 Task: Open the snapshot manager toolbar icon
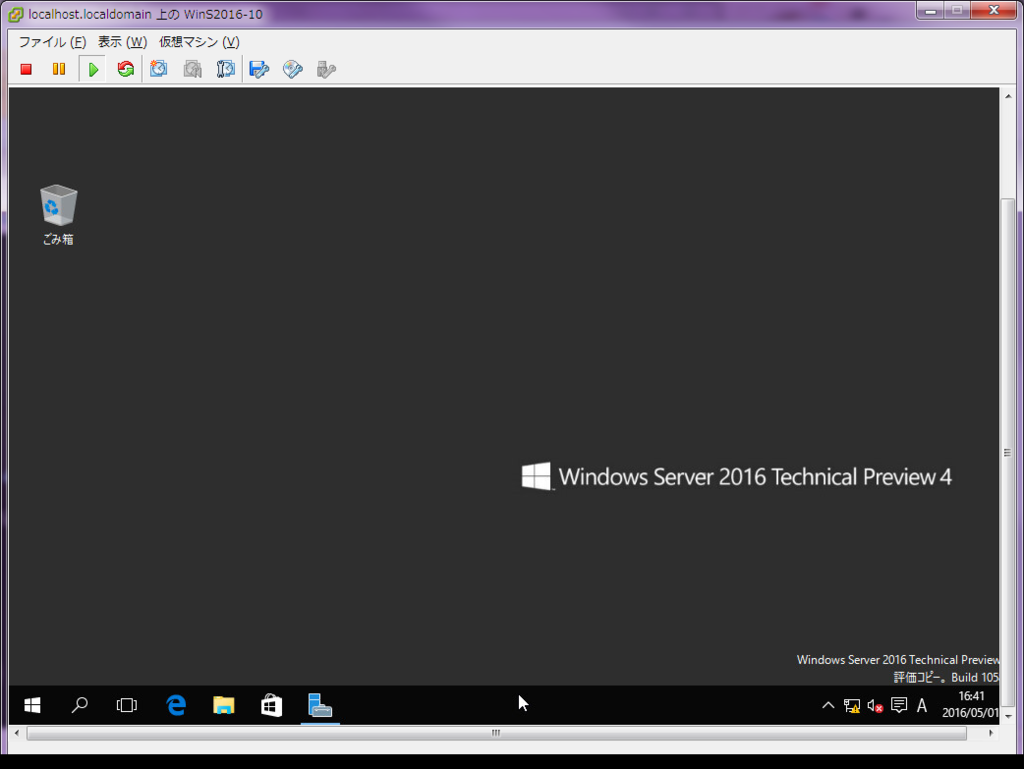(x=225, y=68)
